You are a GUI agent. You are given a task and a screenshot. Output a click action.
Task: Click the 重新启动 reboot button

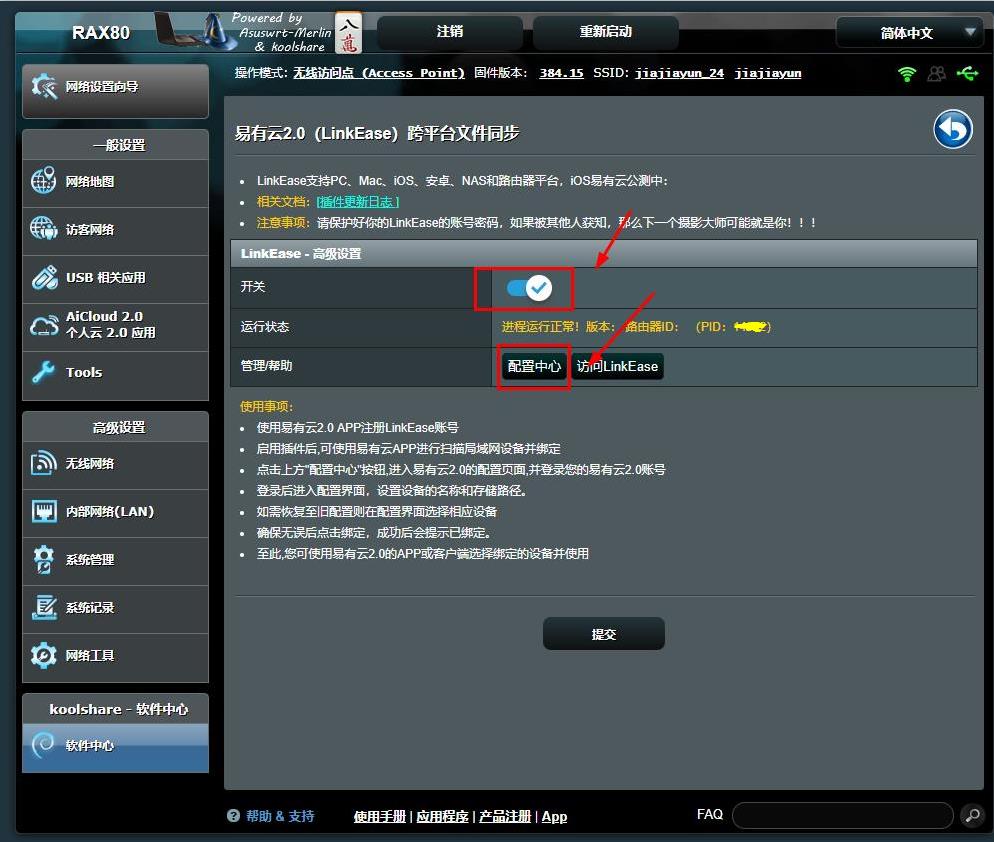pos(605,32)
